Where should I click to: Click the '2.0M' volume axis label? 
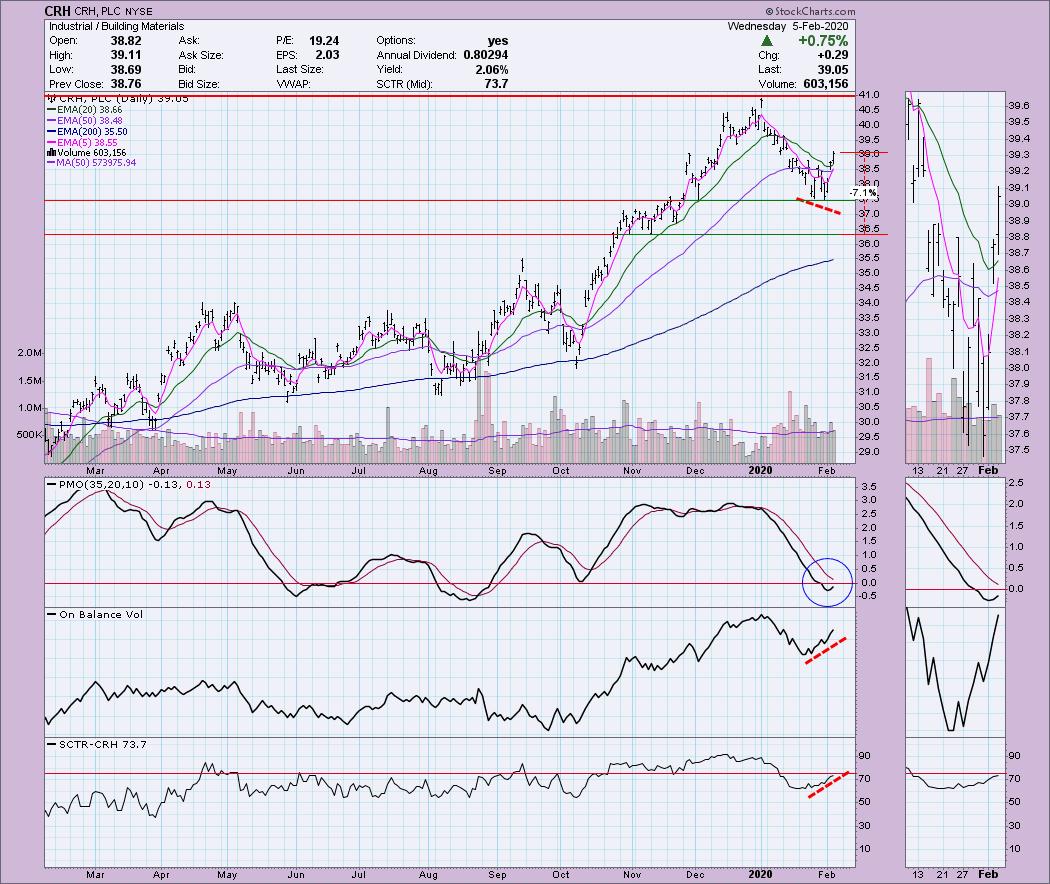(x=31, y=353)
